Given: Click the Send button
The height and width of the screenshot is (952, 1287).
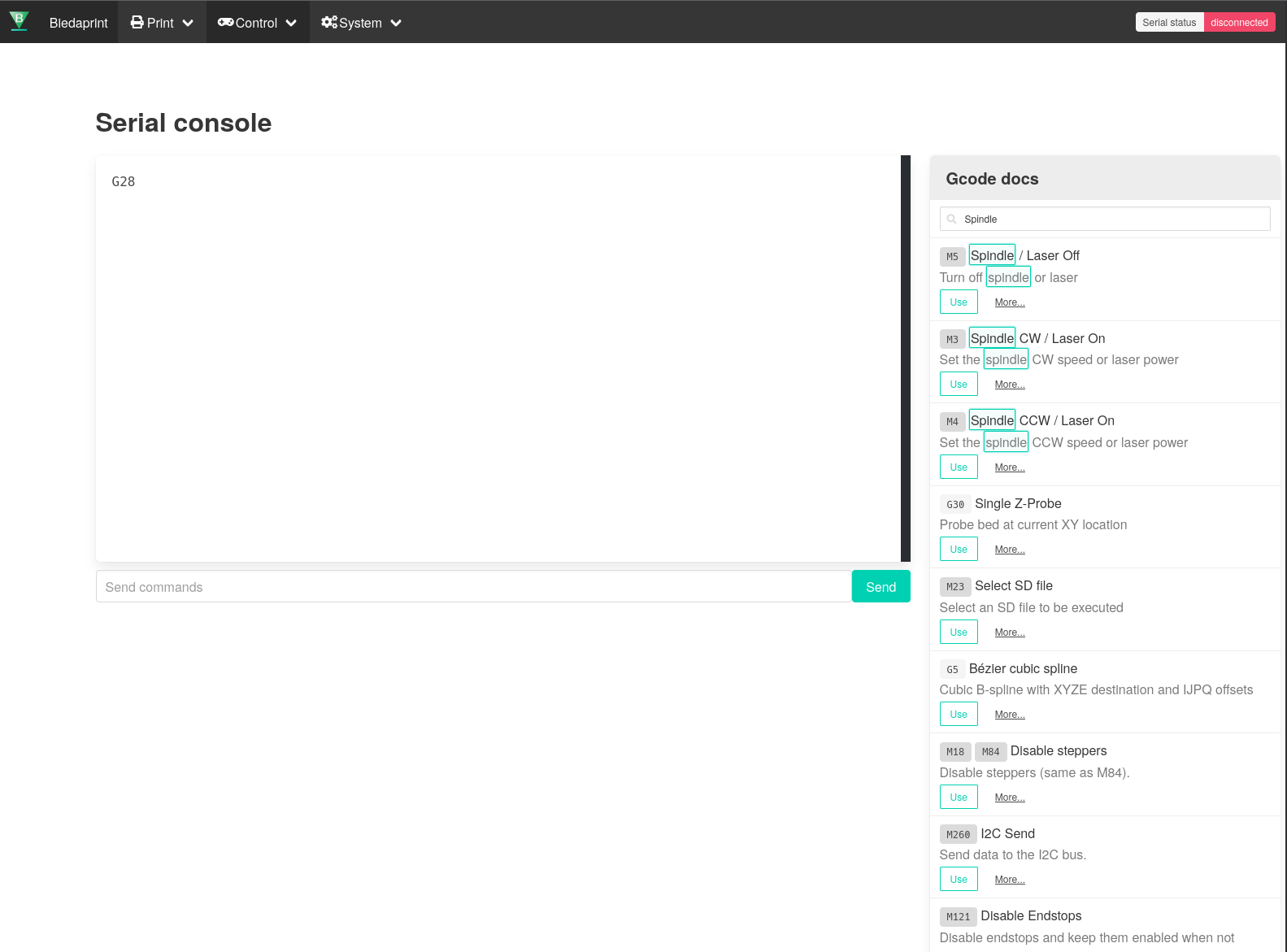Looking at the screenshot, I should 880,586.
